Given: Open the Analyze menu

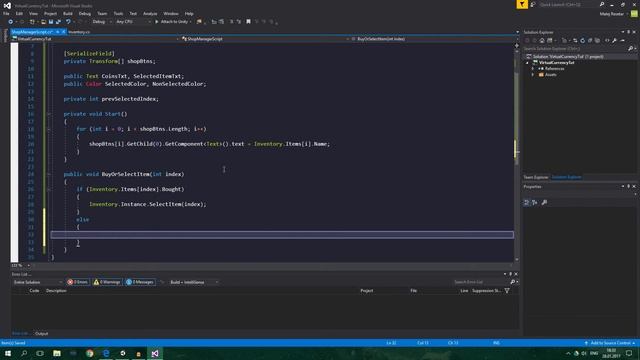Looking at the screenshot, I should point(150,13).
